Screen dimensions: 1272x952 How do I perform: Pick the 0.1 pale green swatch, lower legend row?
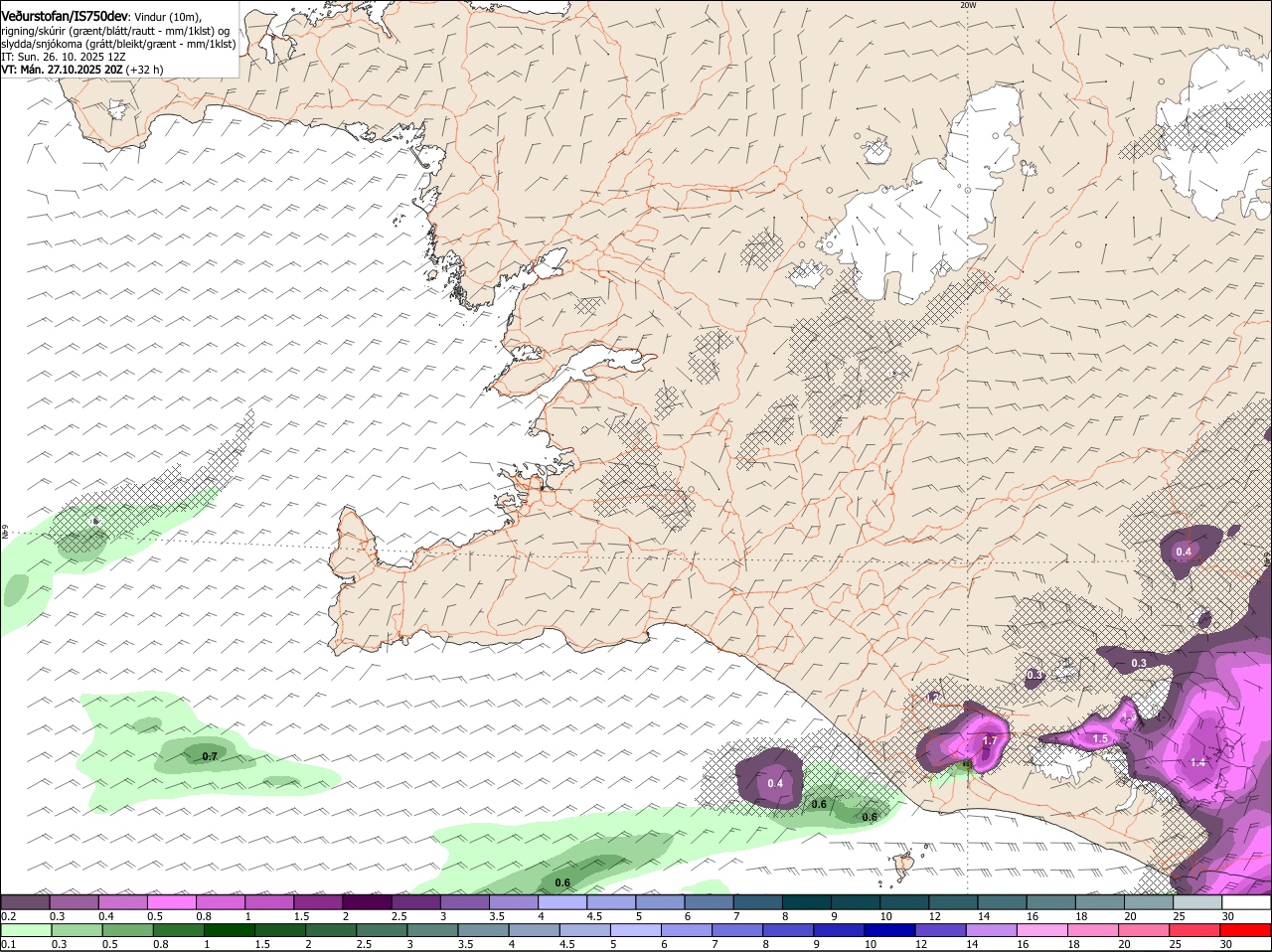tap(26, 931)
